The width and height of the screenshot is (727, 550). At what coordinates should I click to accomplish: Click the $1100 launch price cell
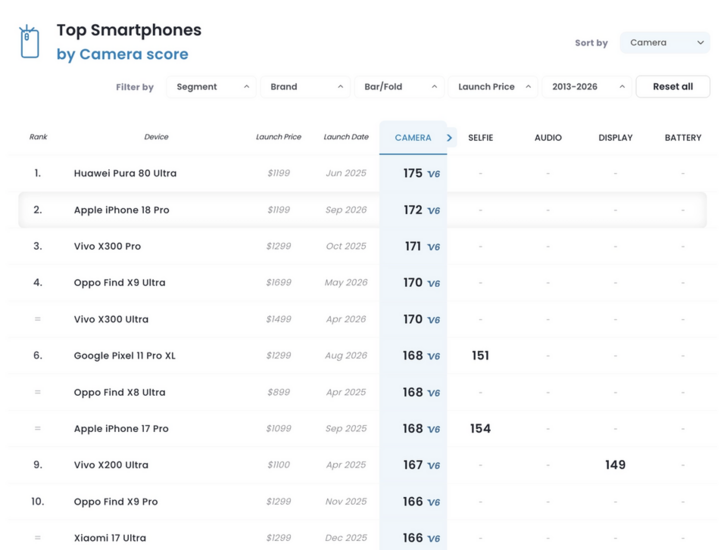[x=279, y=465]
